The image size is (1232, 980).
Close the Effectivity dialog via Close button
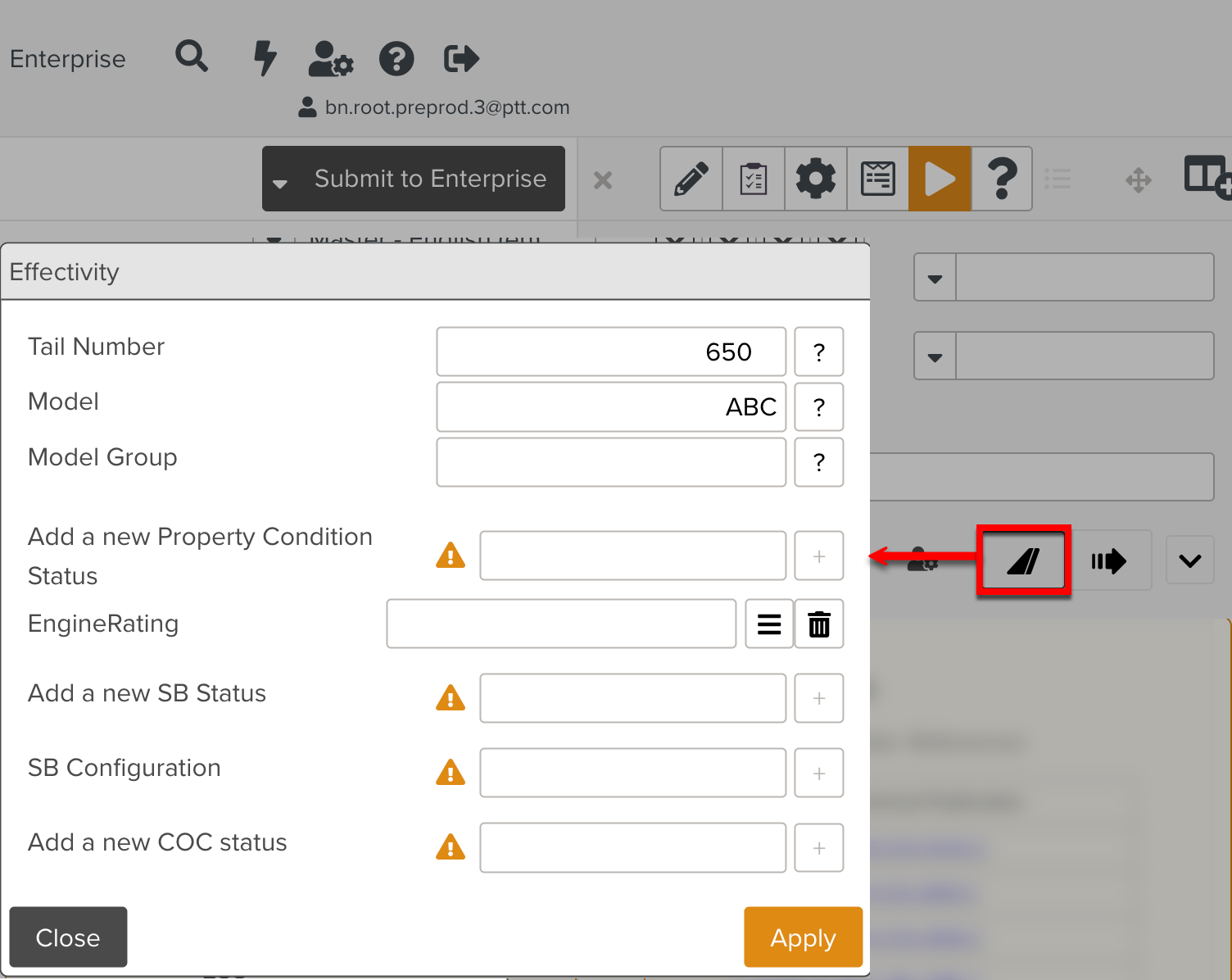[68, 937]
